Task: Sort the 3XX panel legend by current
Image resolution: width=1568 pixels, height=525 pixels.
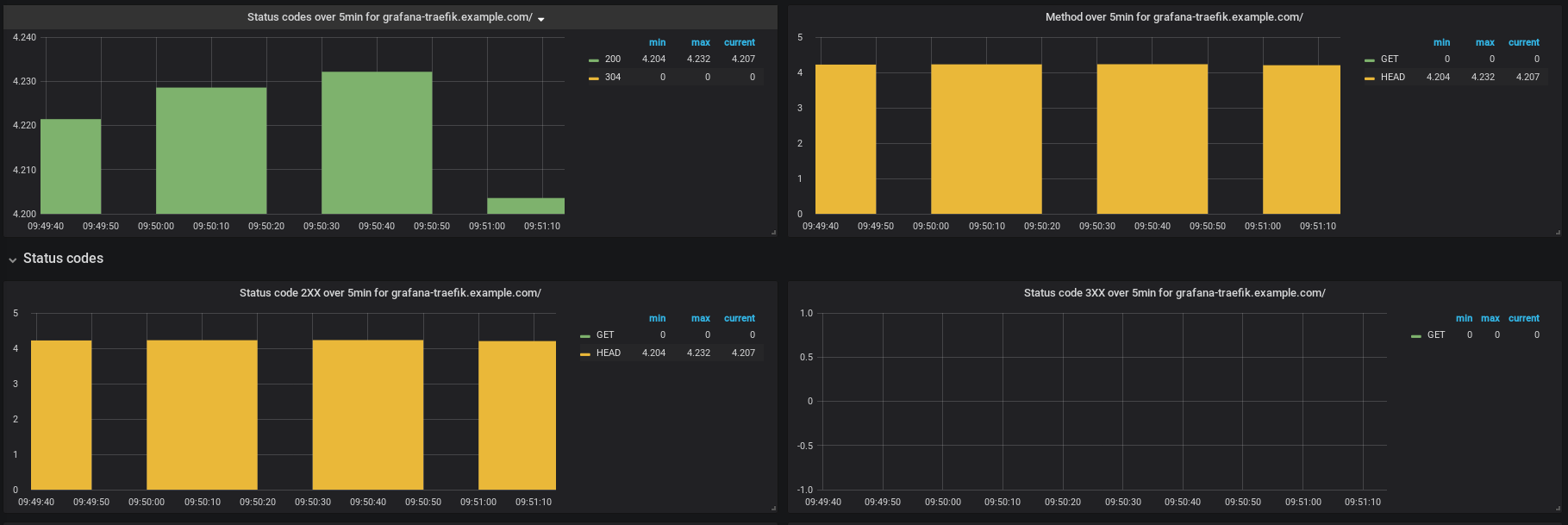Action: click(1524, 318)
